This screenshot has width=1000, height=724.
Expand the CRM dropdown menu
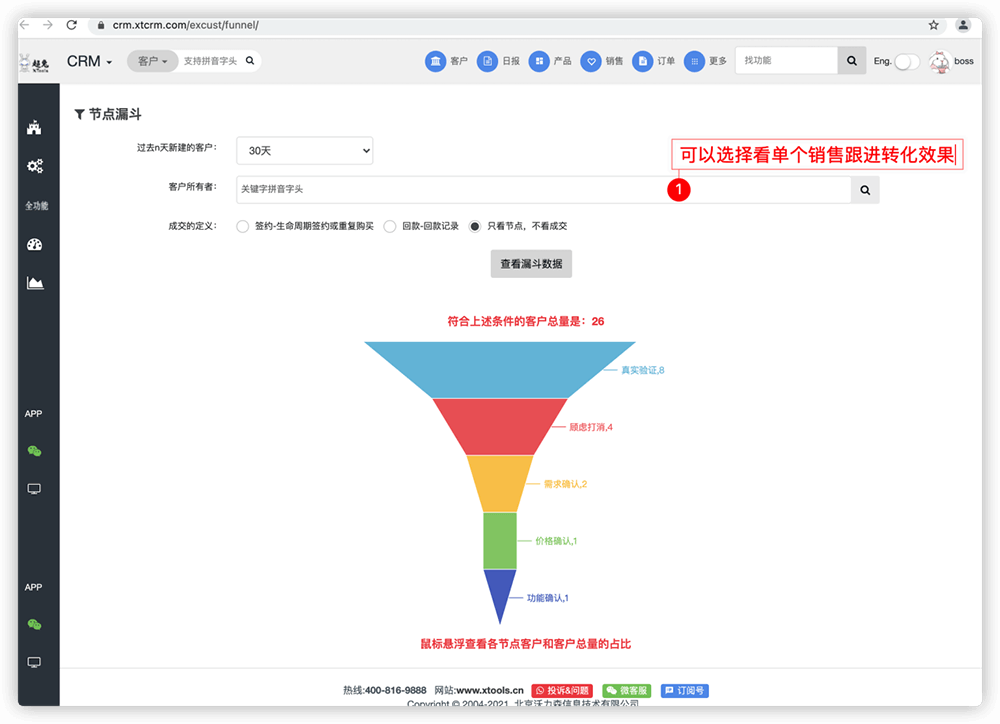click(x=89, y=61)
